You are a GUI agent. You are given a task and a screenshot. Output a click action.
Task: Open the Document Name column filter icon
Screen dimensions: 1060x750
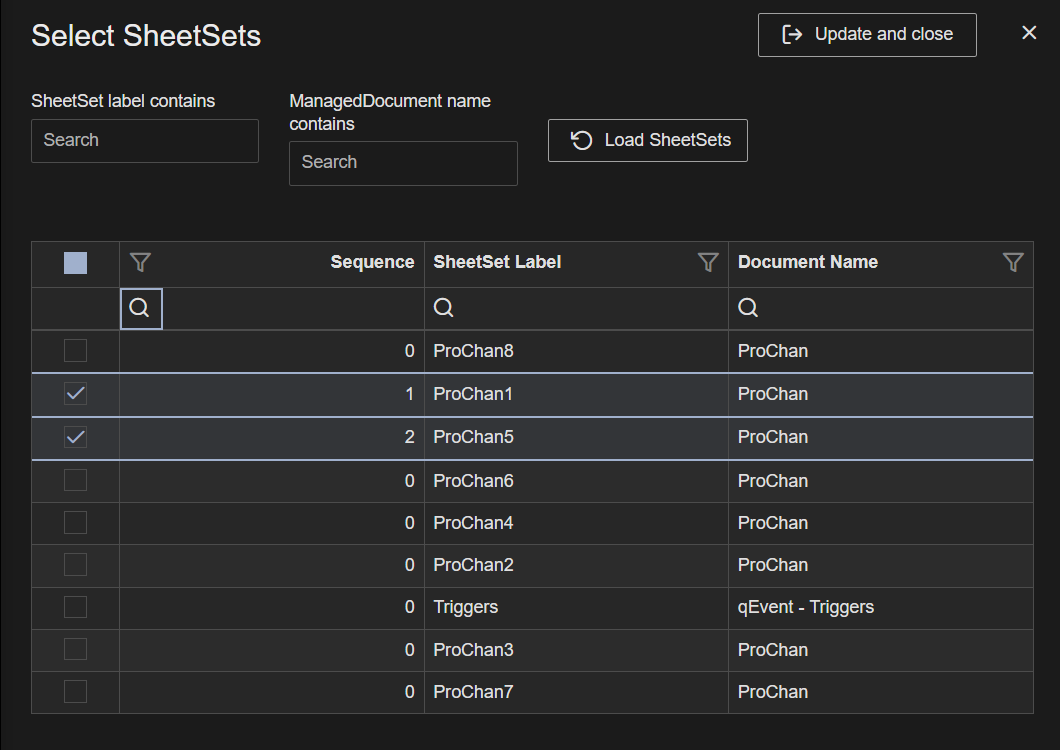[x=1013, y=262]
